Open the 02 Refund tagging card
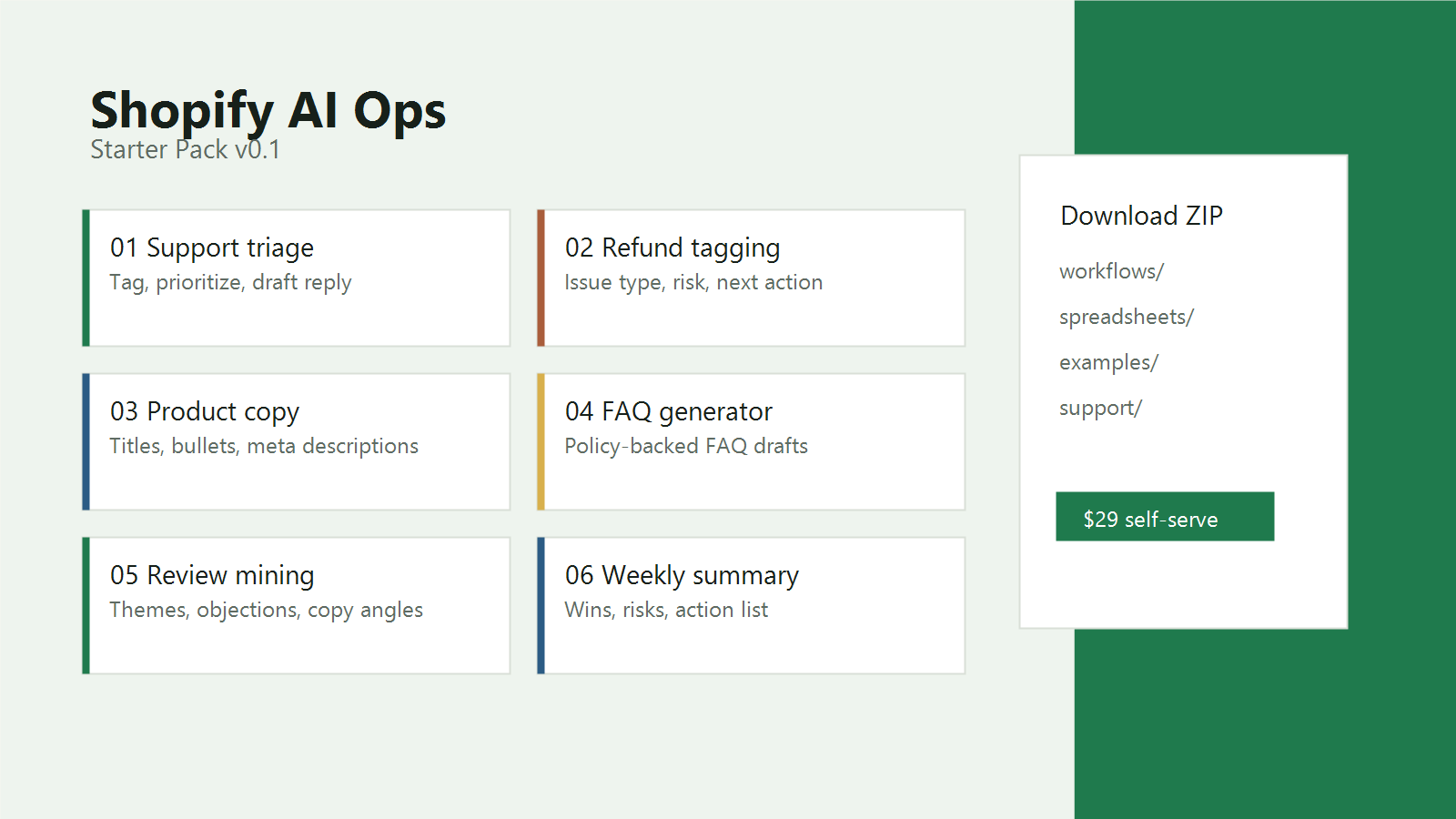The height and width of the screenshot is (819, 1456). click(751, 278)
